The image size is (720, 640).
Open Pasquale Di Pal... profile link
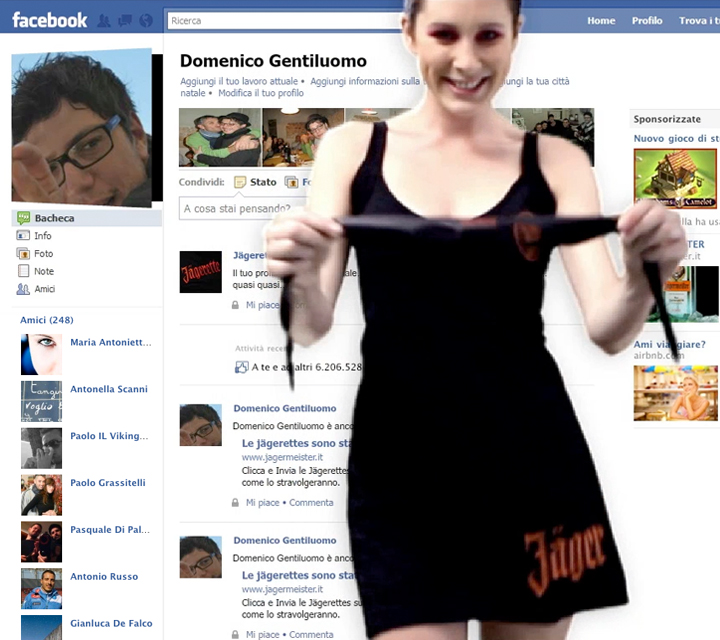pos(110,530)
